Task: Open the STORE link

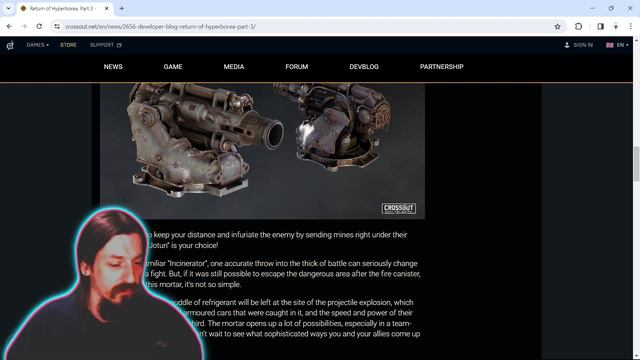Action: 68,45
